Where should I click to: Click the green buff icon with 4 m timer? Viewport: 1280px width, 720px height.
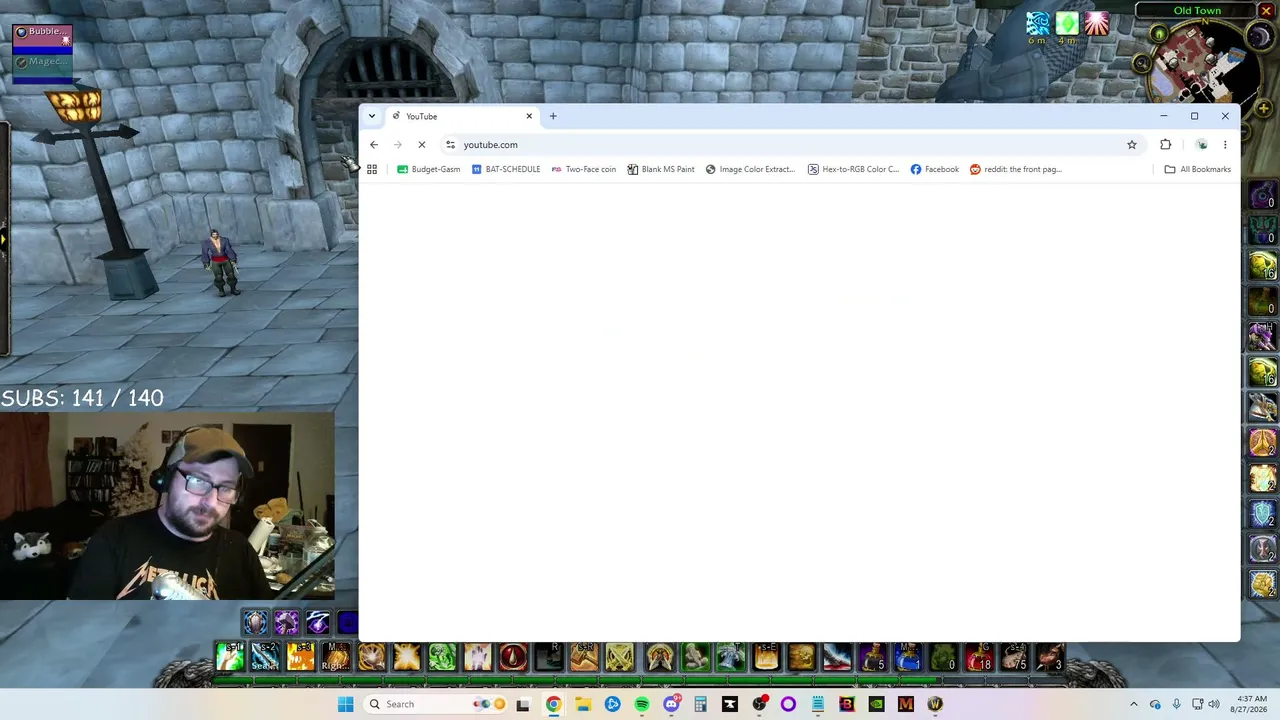click(x=1067, y=23)
